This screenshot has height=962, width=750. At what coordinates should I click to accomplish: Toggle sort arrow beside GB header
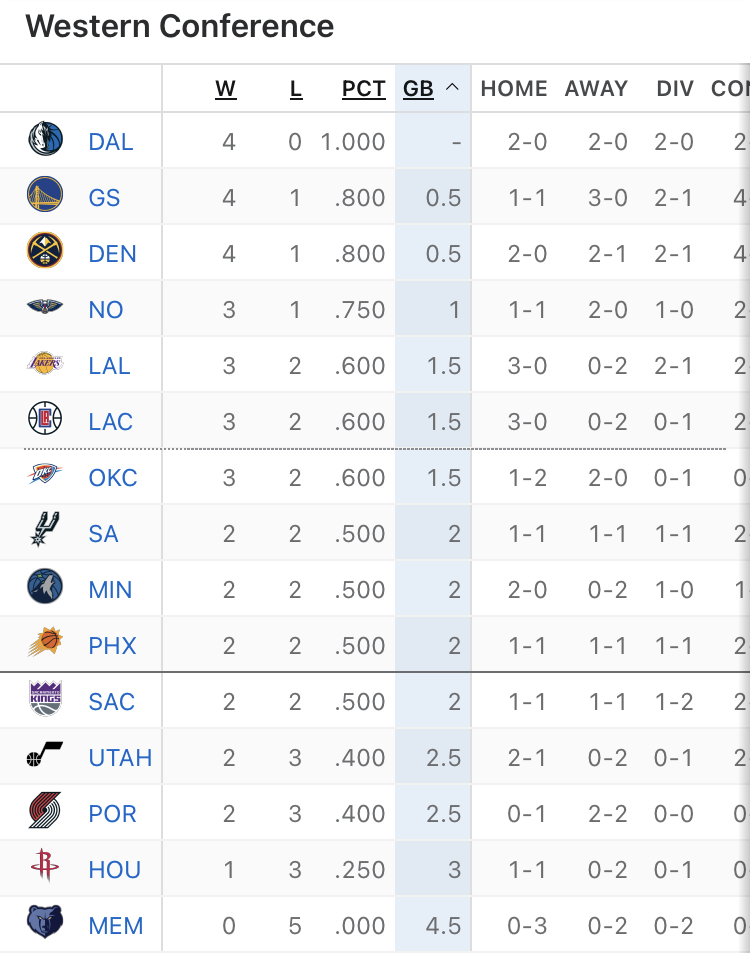click(x=452, y=88)
